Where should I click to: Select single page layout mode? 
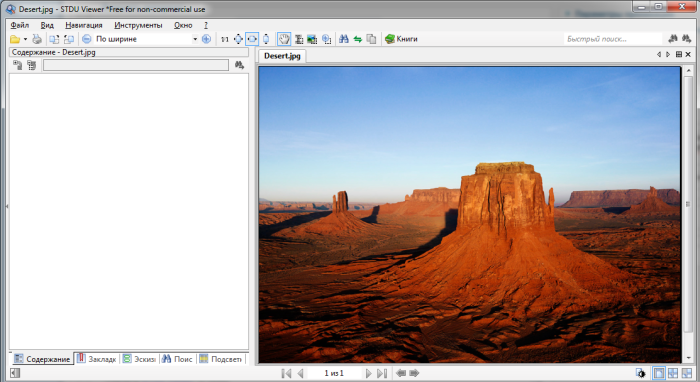(659, 373)
